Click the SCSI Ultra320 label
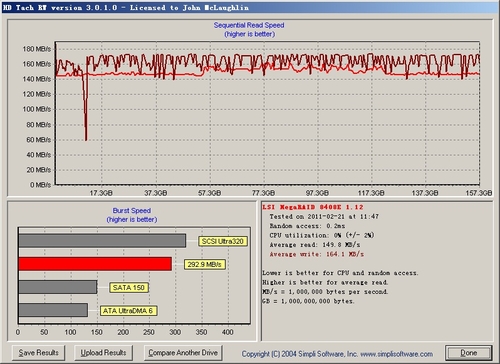The width and height of the screenshot is (500, 364). (x=223, y=241)
